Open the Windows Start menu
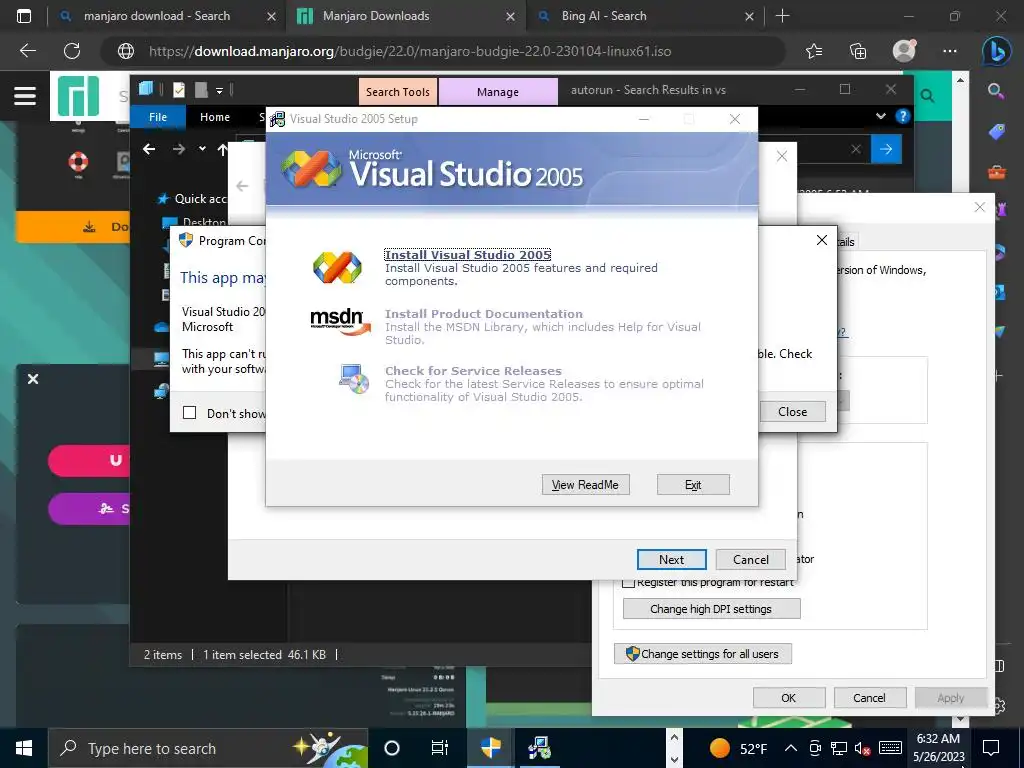 [24, 748]
